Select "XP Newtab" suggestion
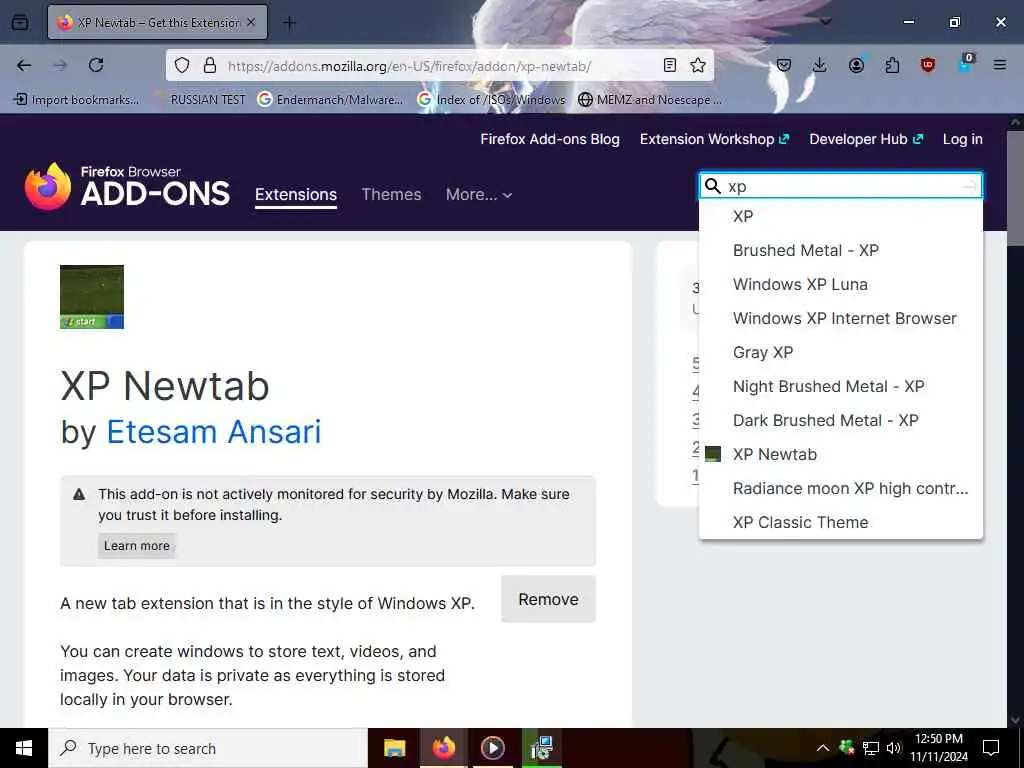Screen dimensions: 1024x768 [x=840, y=454]
